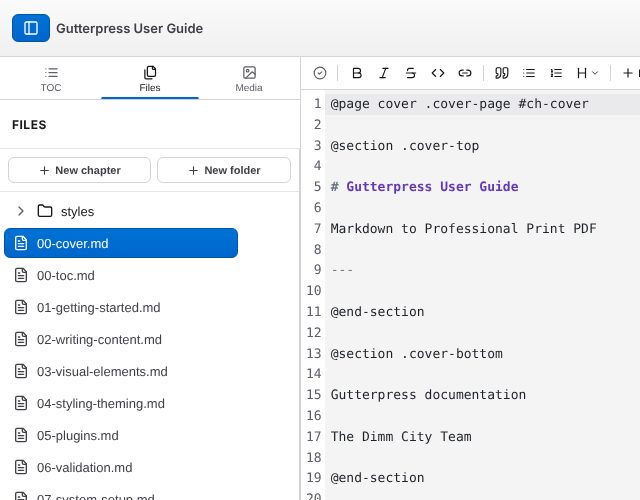Place cursor on '@page cover' line

[459, 104]
